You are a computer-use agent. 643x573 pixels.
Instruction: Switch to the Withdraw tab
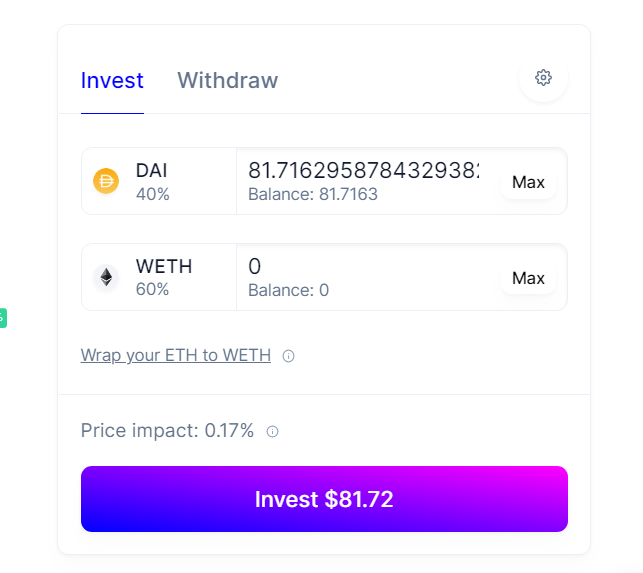point(227,80)
